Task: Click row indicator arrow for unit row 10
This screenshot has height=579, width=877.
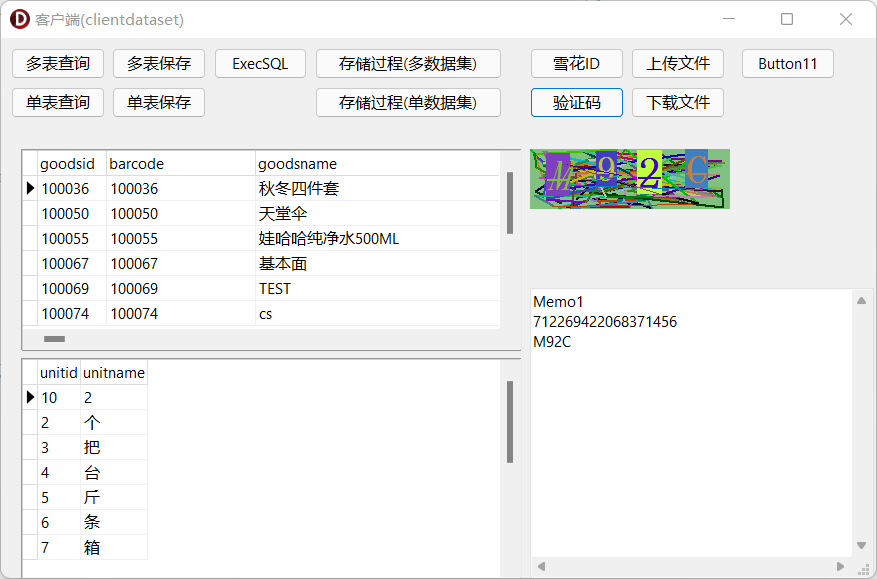Action: pos(30,398)
